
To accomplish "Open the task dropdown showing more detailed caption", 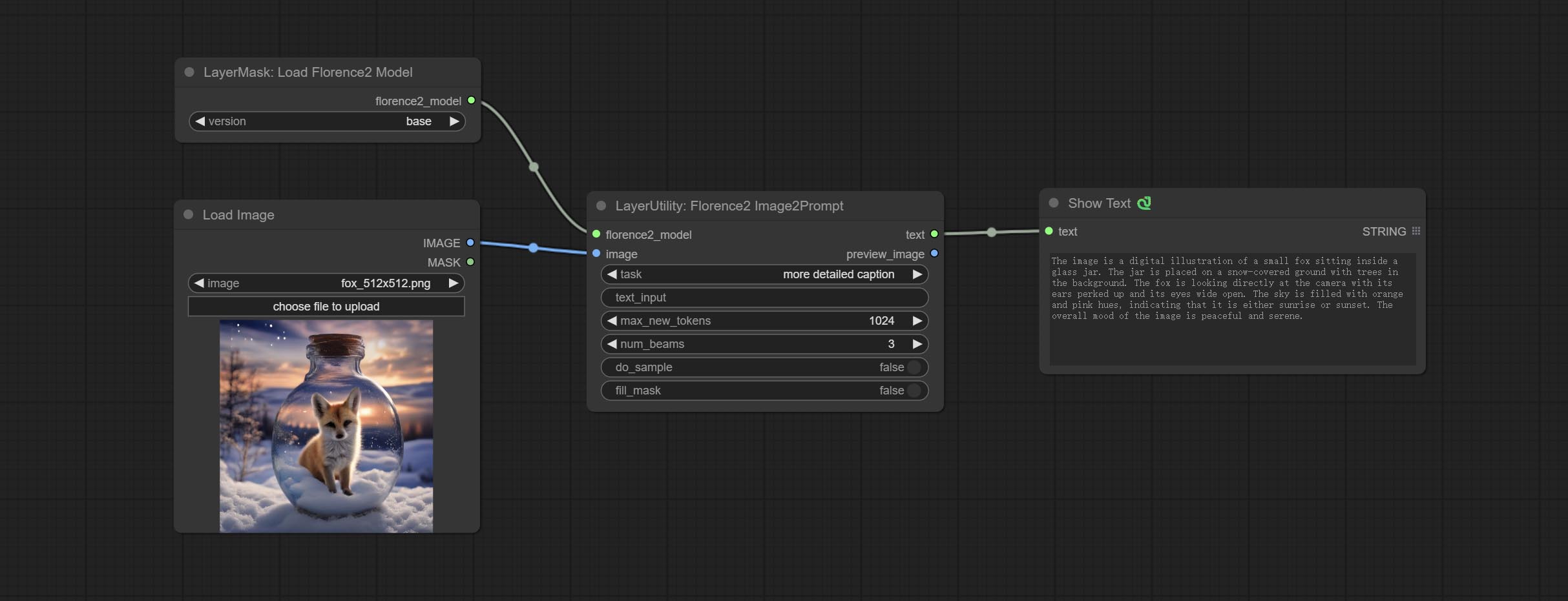I will click(x=764, y=274).
